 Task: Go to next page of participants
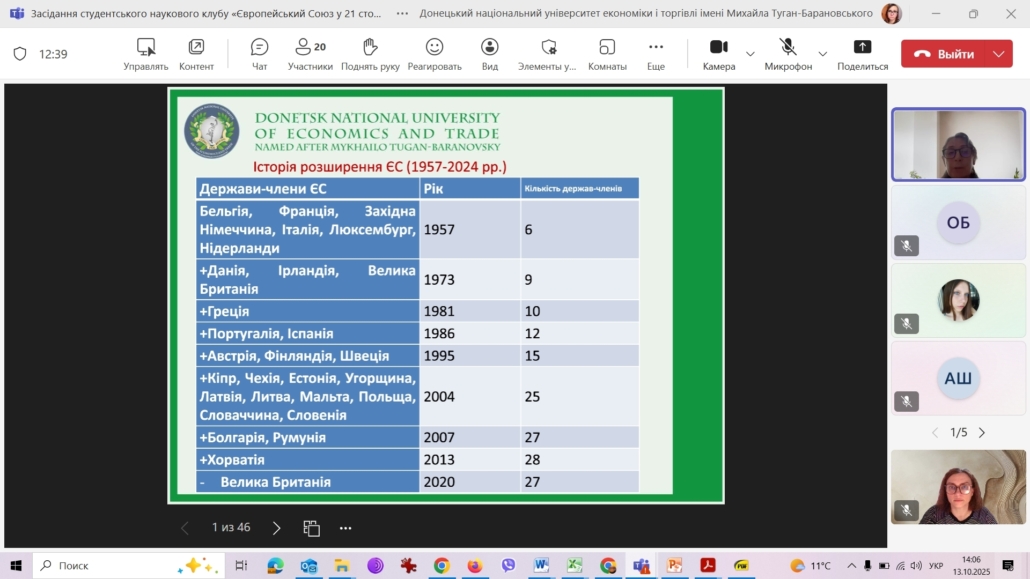click(982, 433)
